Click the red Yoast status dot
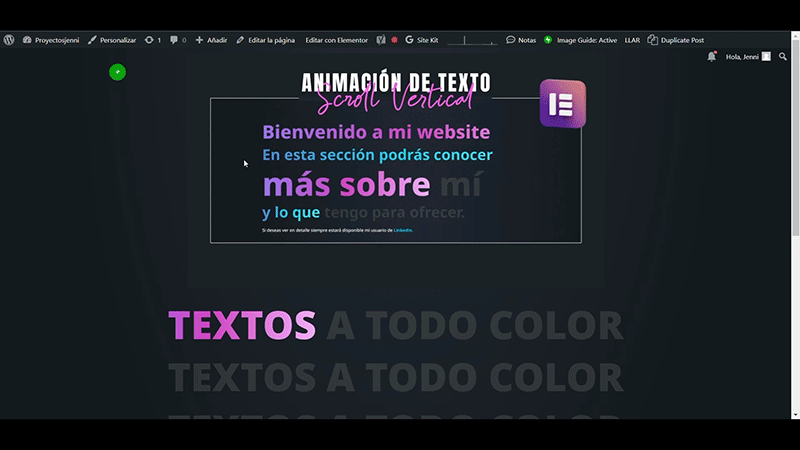 (394, 40)
